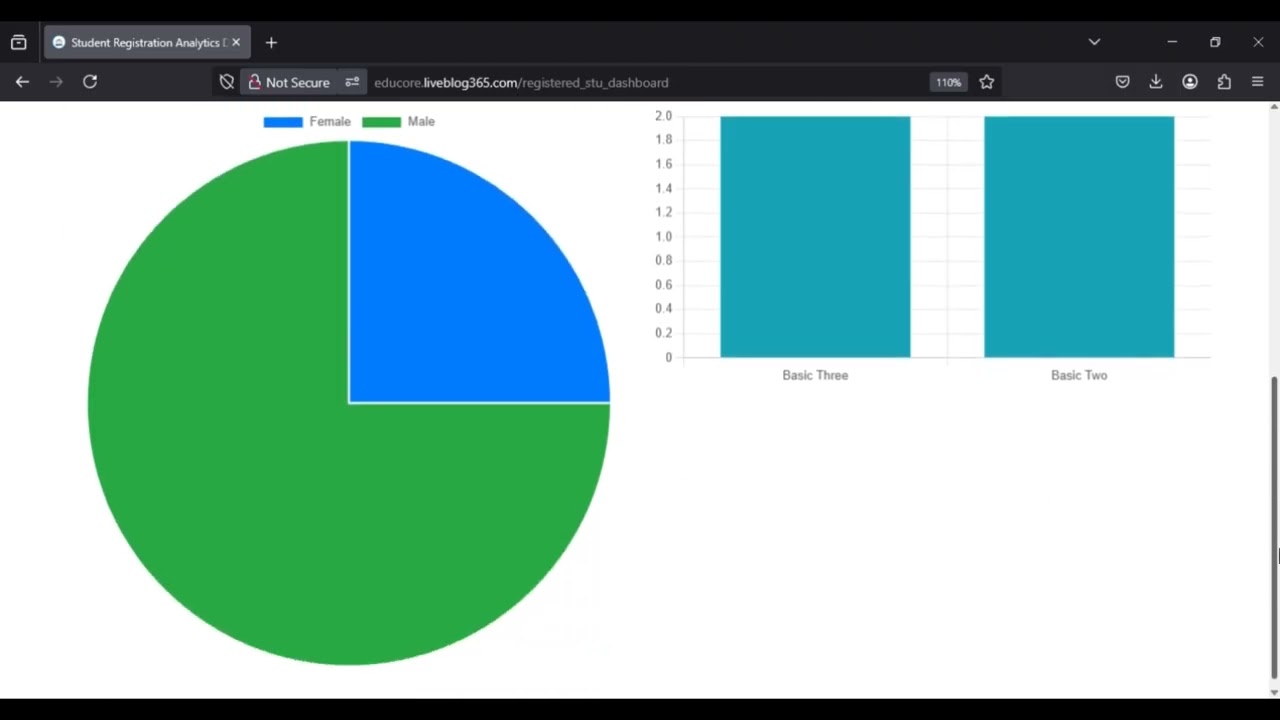The image size is (1280, 720).
Task: Expand the list all tabs chevron
Action: pyautogui.click(x=1094, y=42)
